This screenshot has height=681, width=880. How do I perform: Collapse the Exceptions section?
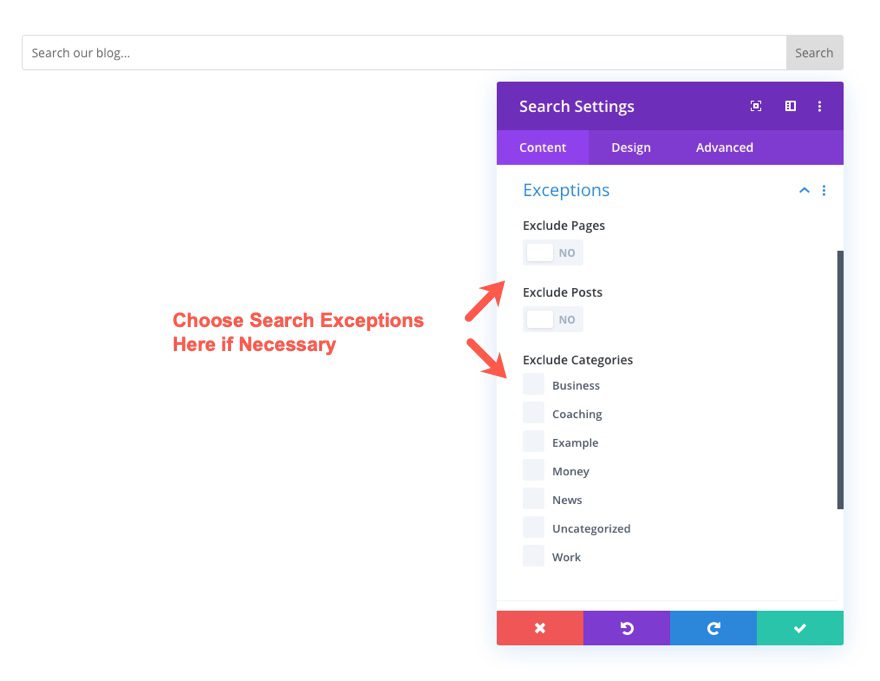click(804, 190)
